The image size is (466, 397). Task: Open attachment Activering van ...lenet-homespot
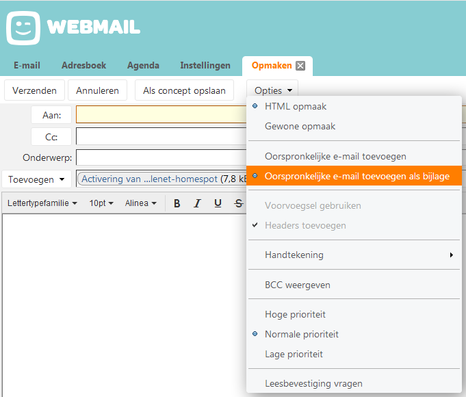pos(149,179)
